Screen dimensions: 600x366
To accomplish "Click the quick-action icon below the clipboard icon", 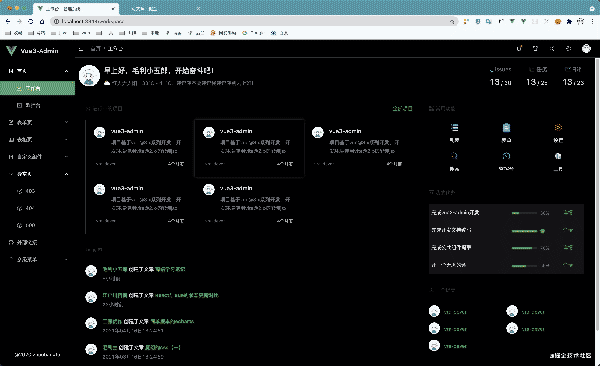I will (x=506, y=156).
